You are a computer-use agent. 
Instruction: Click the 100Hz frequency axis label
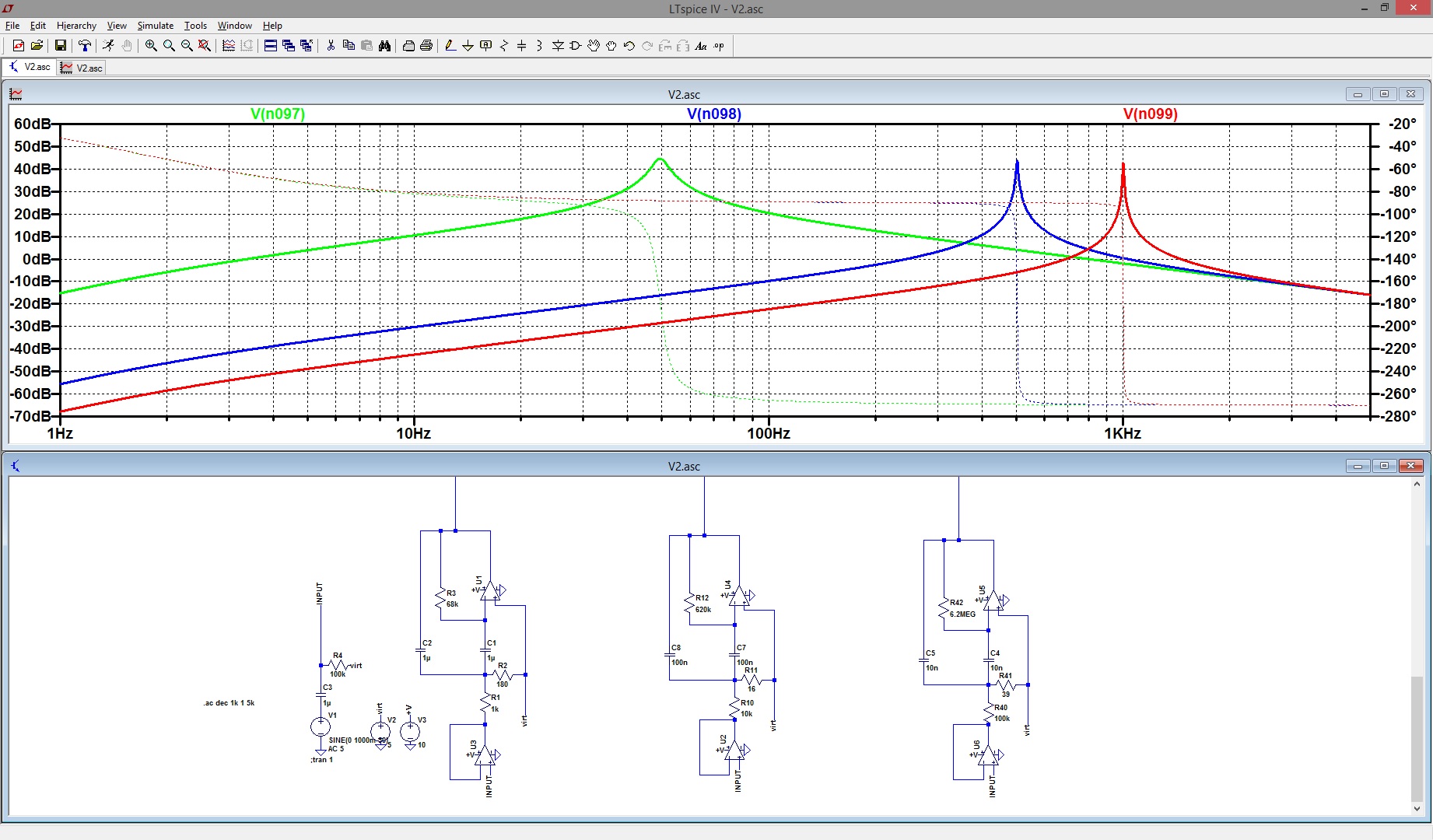(769, 433)
